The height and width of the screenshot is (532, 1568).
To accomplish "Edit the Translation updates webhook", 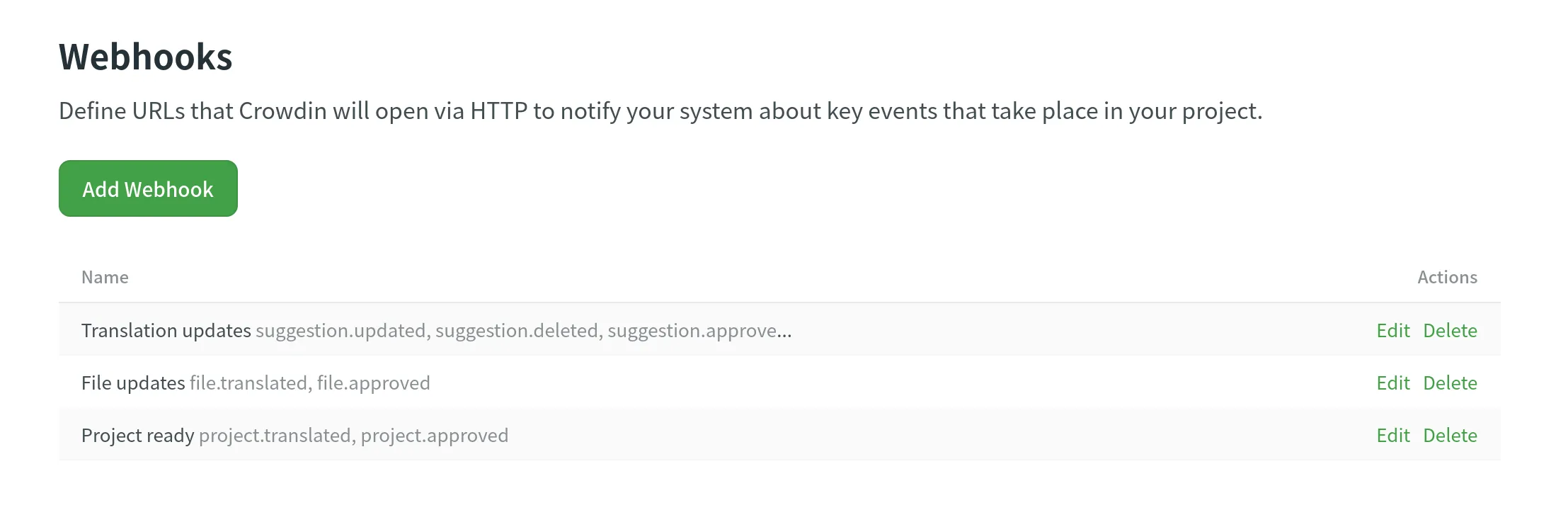I will click(1392, 330).
